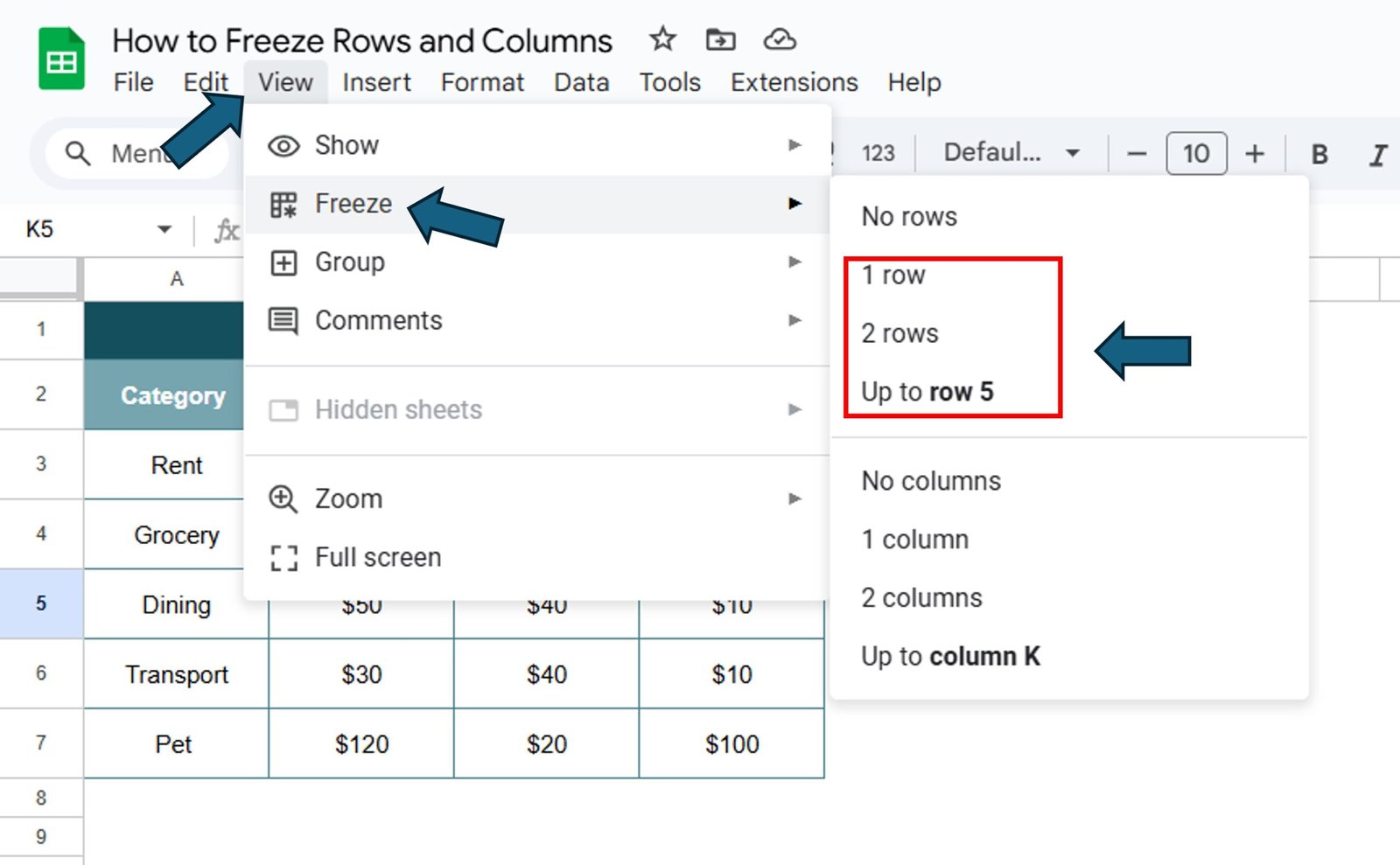Screen dimensions: 1400x865
Task: Open the Tools menu
Action: 670,82
